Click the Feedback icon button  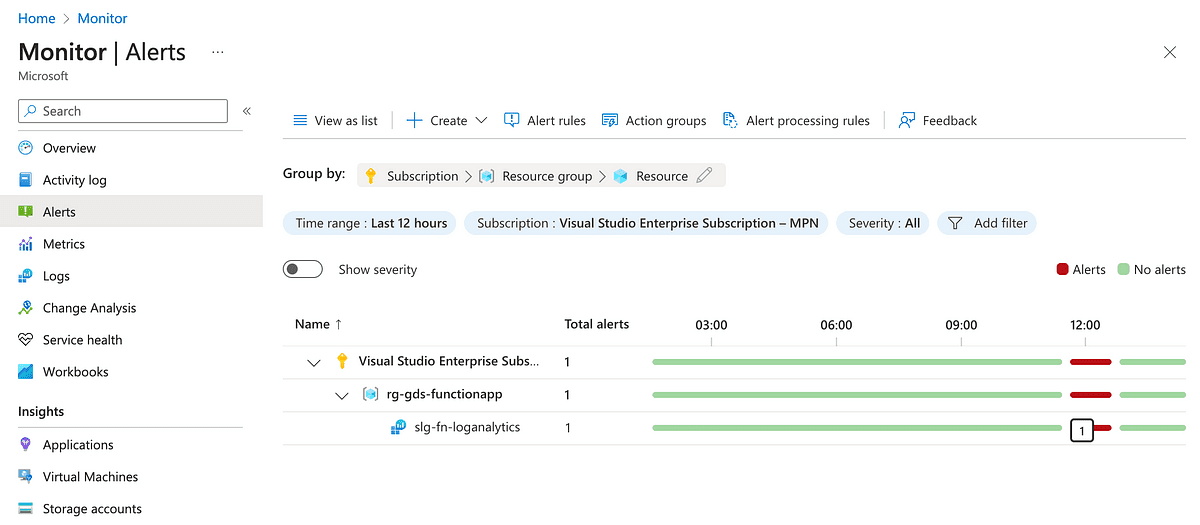907,120
